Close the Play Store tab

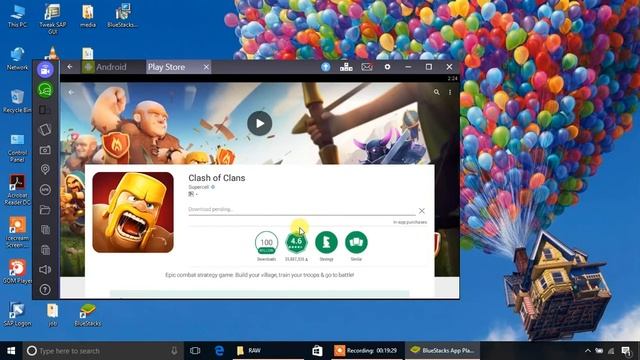coord(206,67)
